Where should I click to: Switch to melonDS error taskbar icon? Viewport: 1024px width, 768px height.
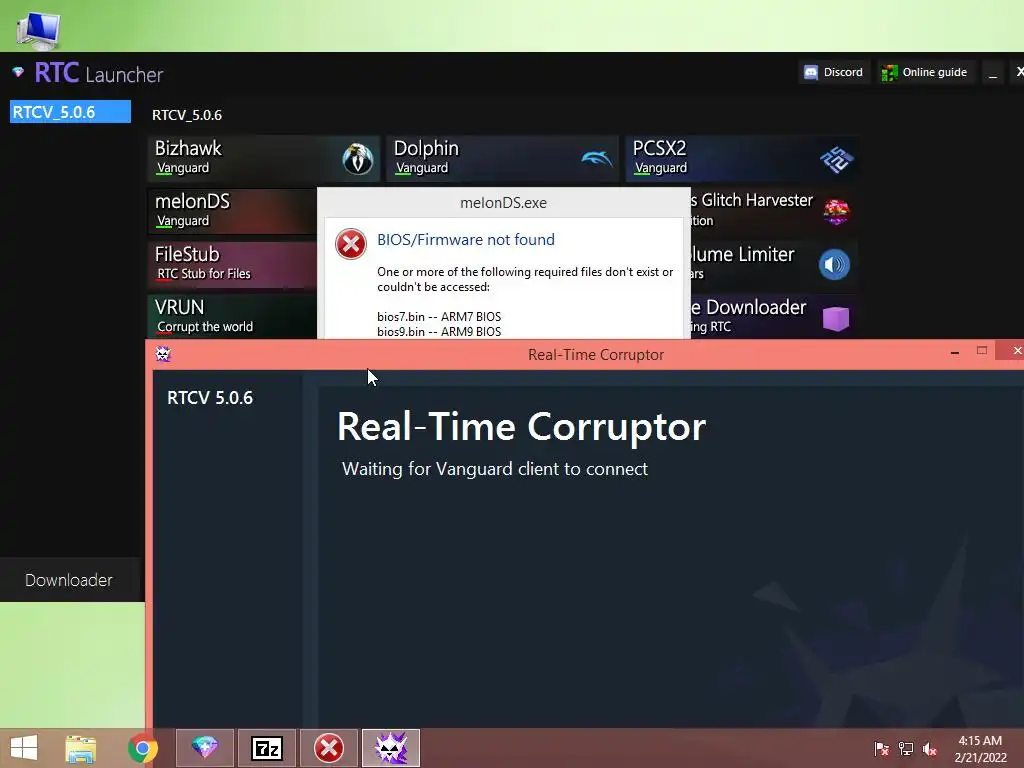point(328,748)
